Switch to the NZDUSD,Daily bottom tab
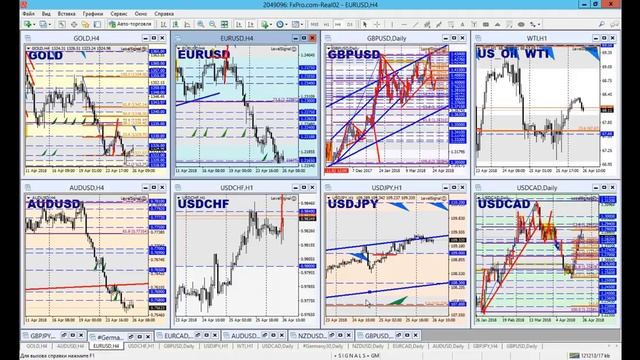Image resolution: width=640 pixels, height=360 pixels. tap(368, 346)
